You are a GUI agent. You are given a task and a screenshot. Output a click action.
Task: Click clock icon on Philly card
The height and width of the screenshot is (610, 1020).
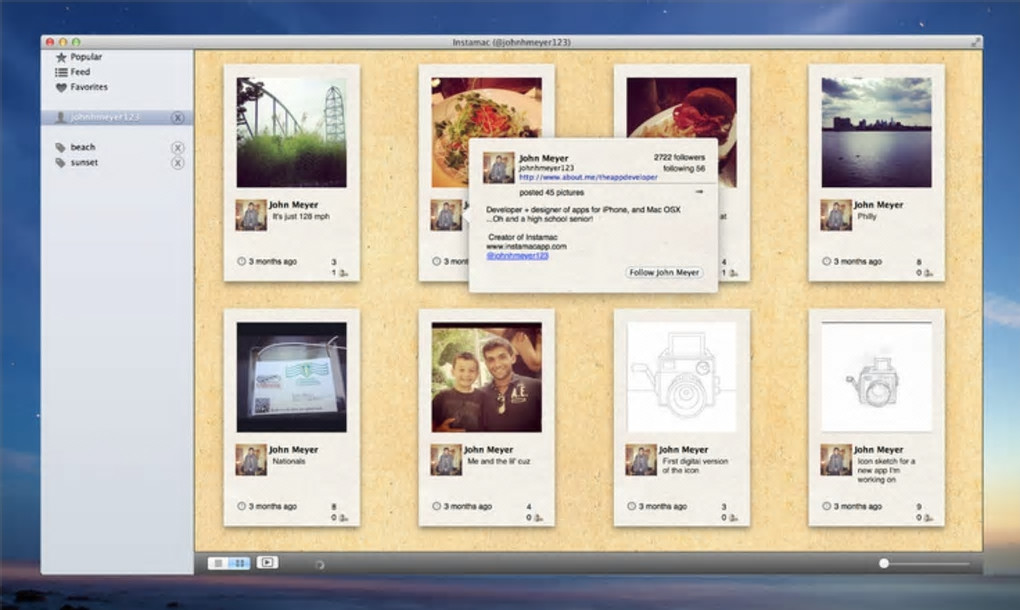coord(826,261)
